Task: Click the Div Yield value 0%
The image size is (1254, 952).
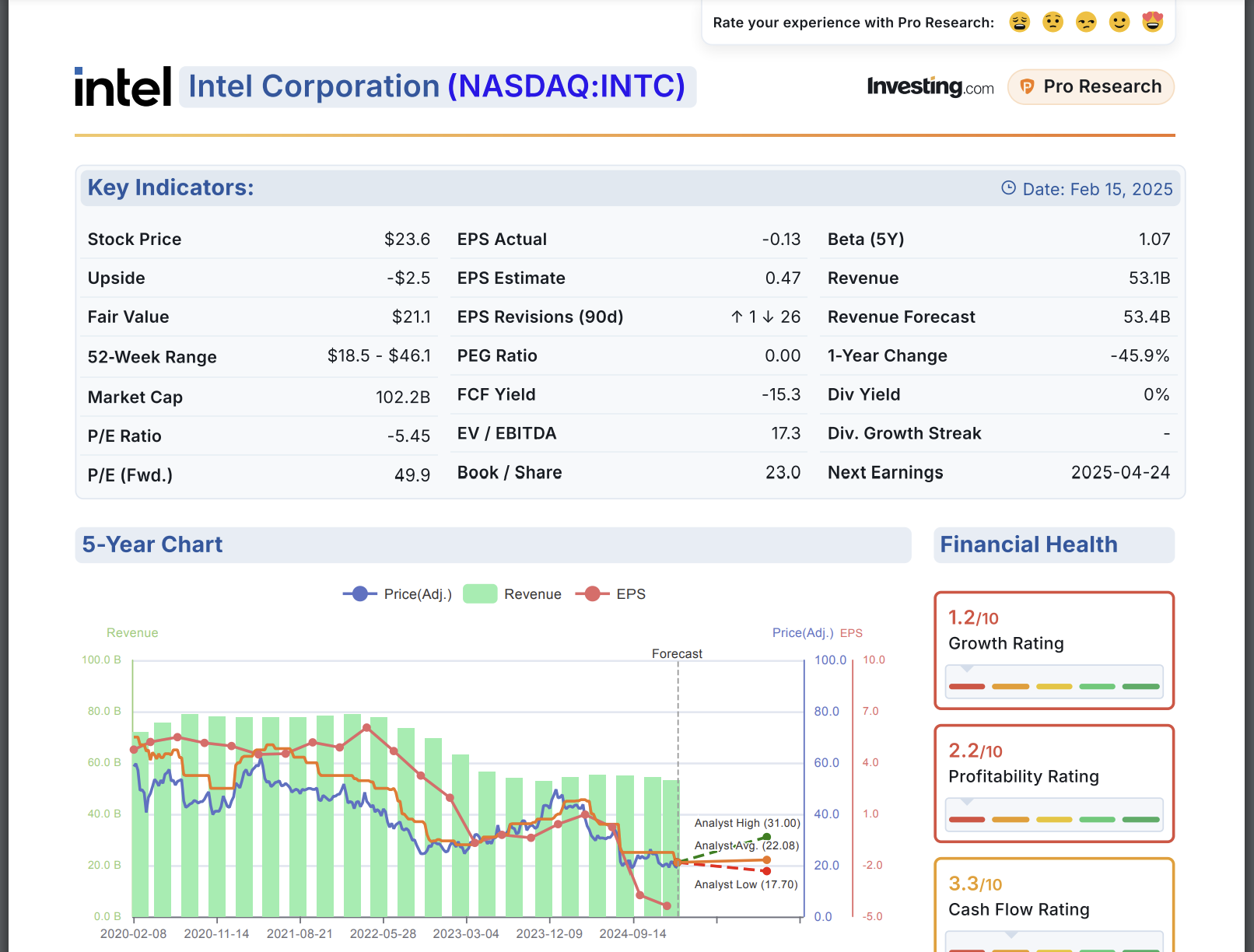Action: 1157,395
